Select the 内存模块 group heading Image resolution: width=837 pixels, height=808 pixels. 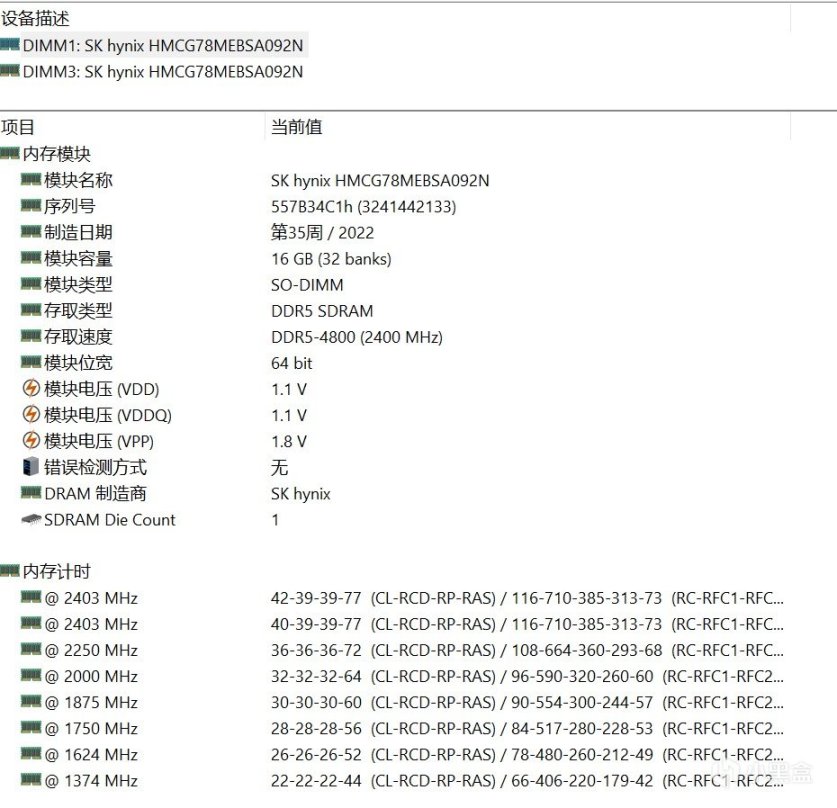[57, 154]
